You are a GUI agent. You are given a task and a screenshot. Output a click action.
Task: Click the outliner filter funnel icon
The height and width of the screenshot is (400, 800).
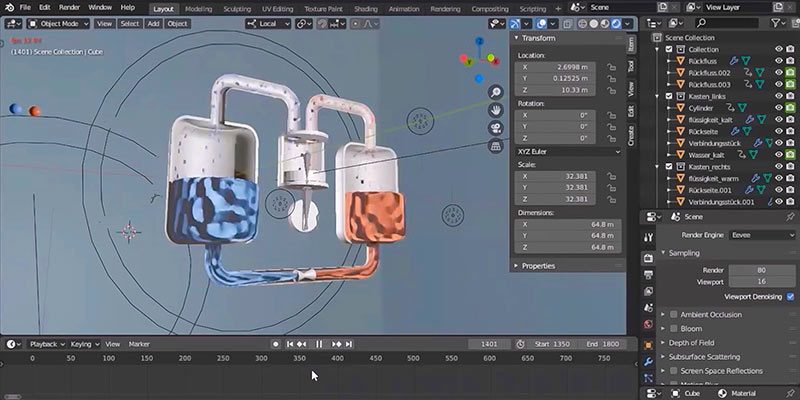coord(776,23)
